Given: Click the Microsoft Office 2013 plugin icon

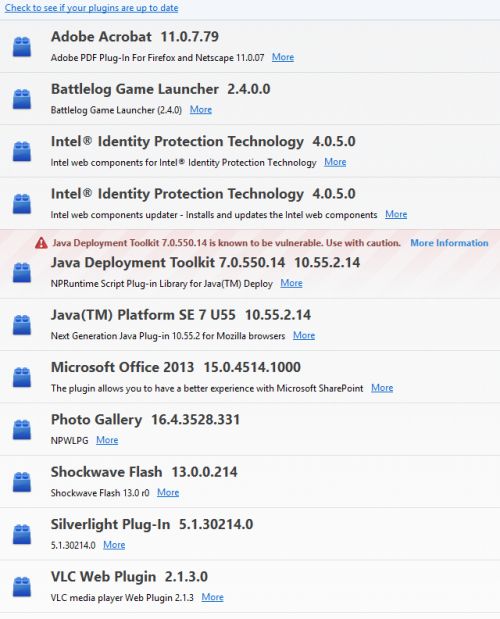Looking at the screenshot, I should click(x=22, y=377).
